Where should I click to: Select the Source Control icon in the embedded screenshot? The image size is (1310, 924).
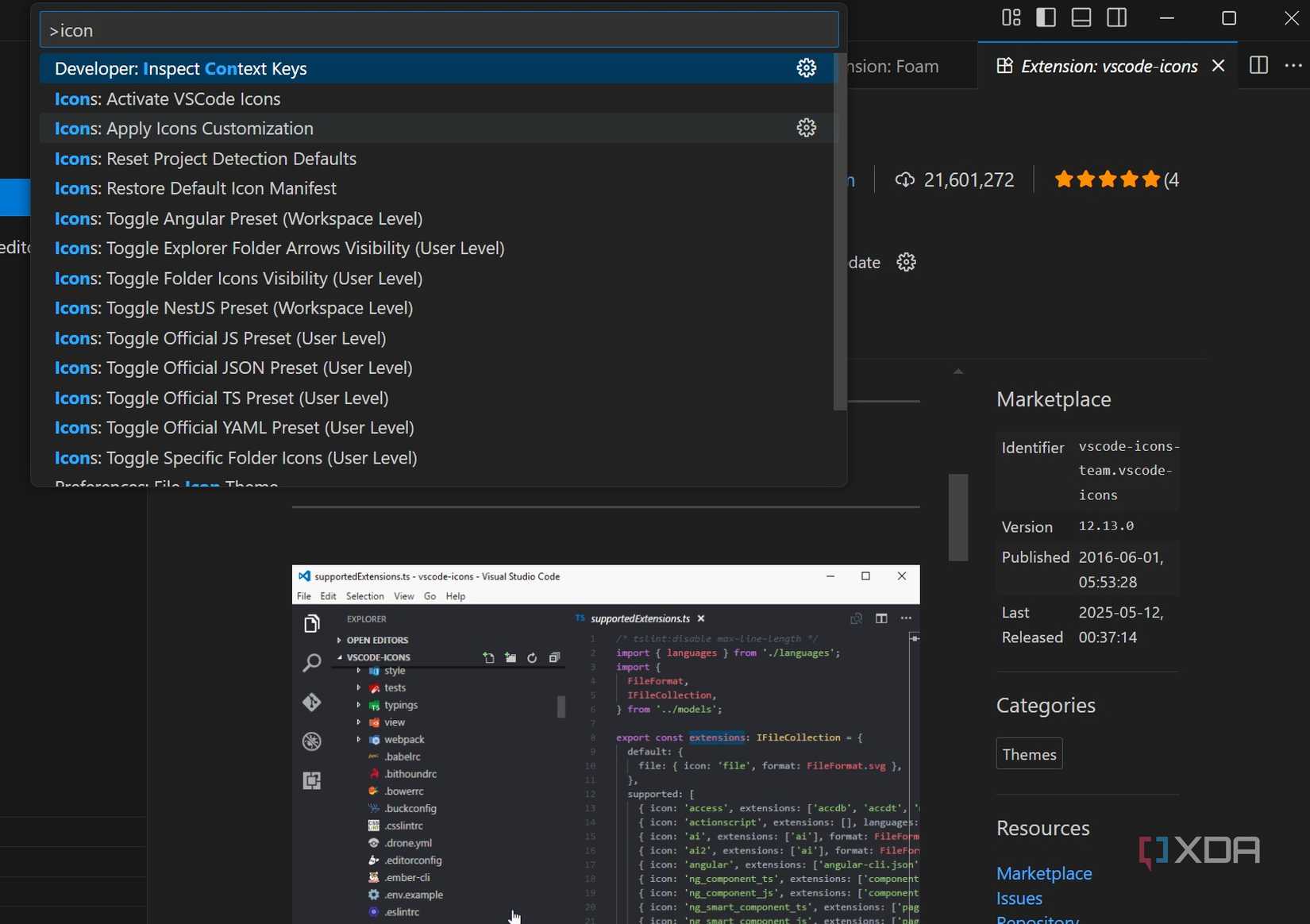pyautogui.click(x=311, y=703)
